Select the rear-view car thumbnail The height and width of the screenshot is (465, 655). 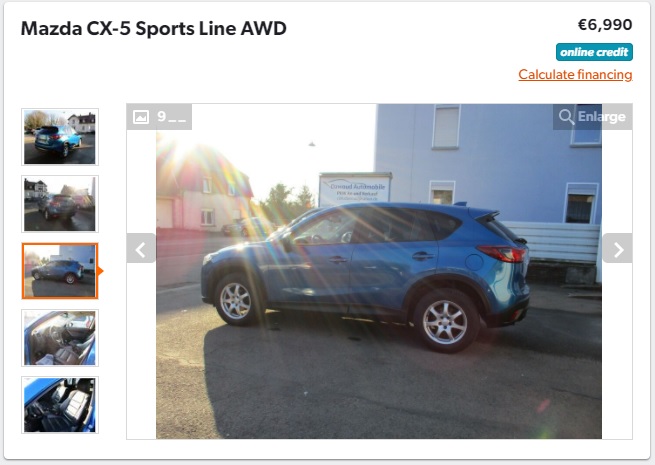click(x=60, y=137)
